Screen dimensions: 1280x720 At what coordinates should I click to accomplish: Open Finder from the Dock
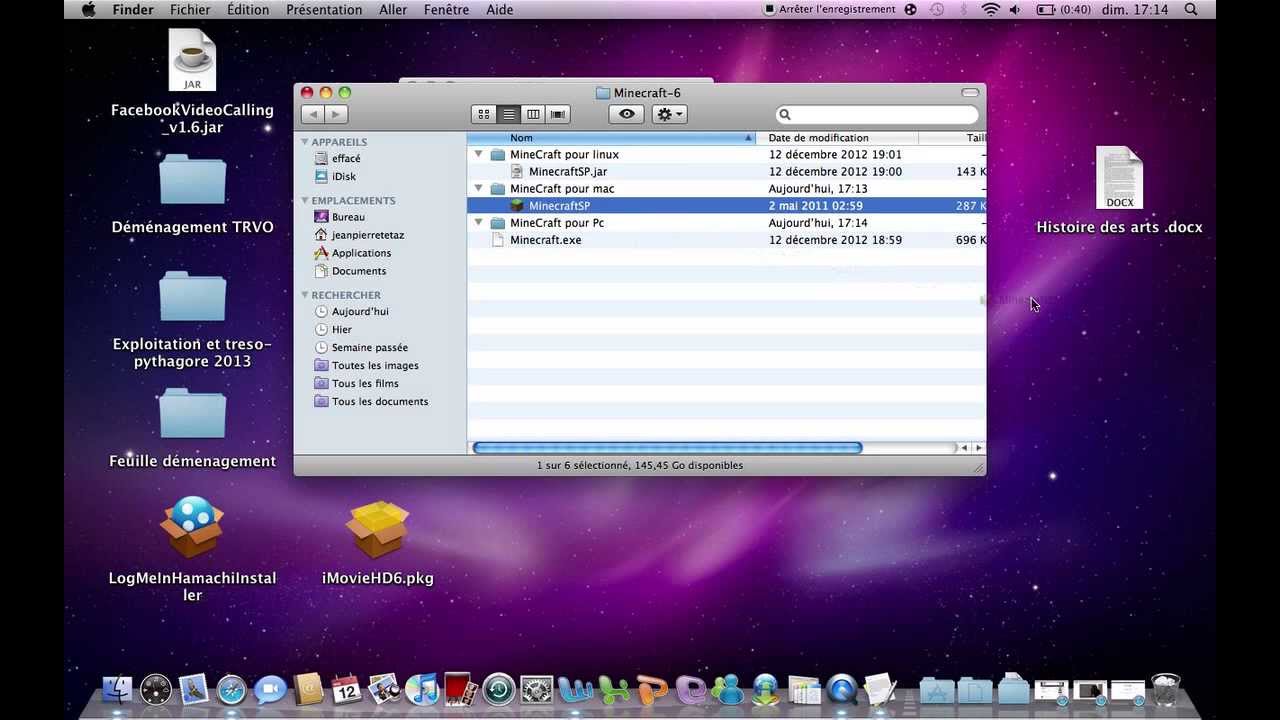tap(117, 689)
